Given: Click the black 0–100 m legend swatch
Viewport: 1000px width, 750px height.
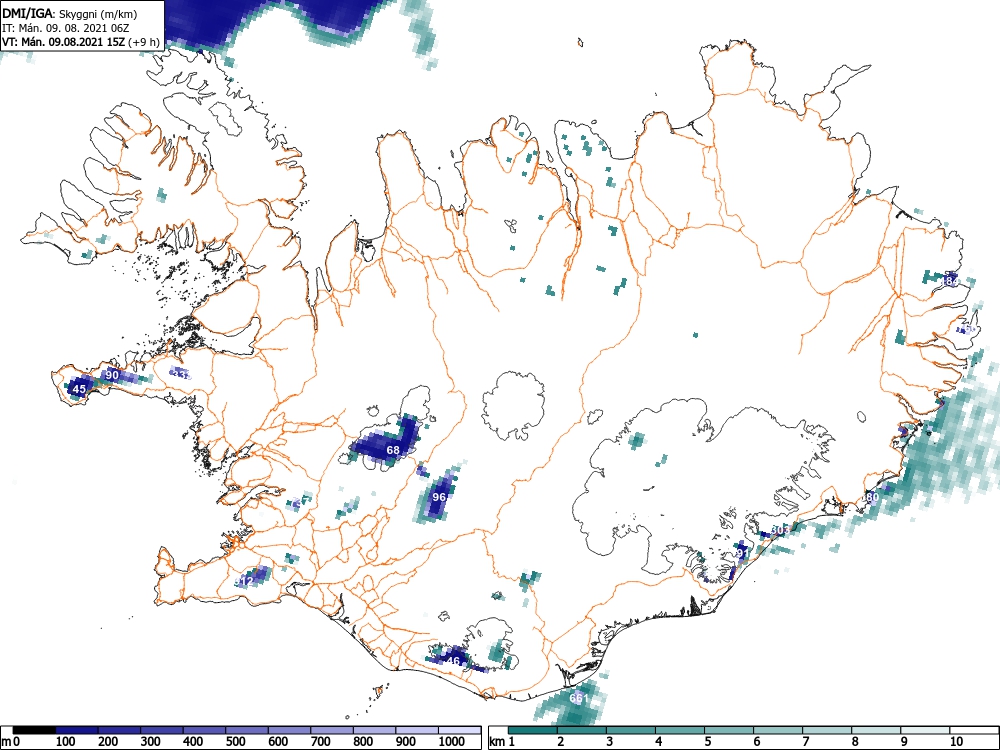Looking at the screenshot, I should (x=34, y=730).
